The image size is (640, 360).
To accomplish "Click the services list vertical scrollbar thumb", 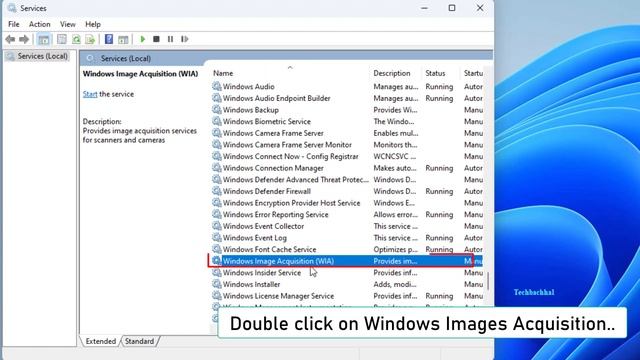I will point(488,280).
